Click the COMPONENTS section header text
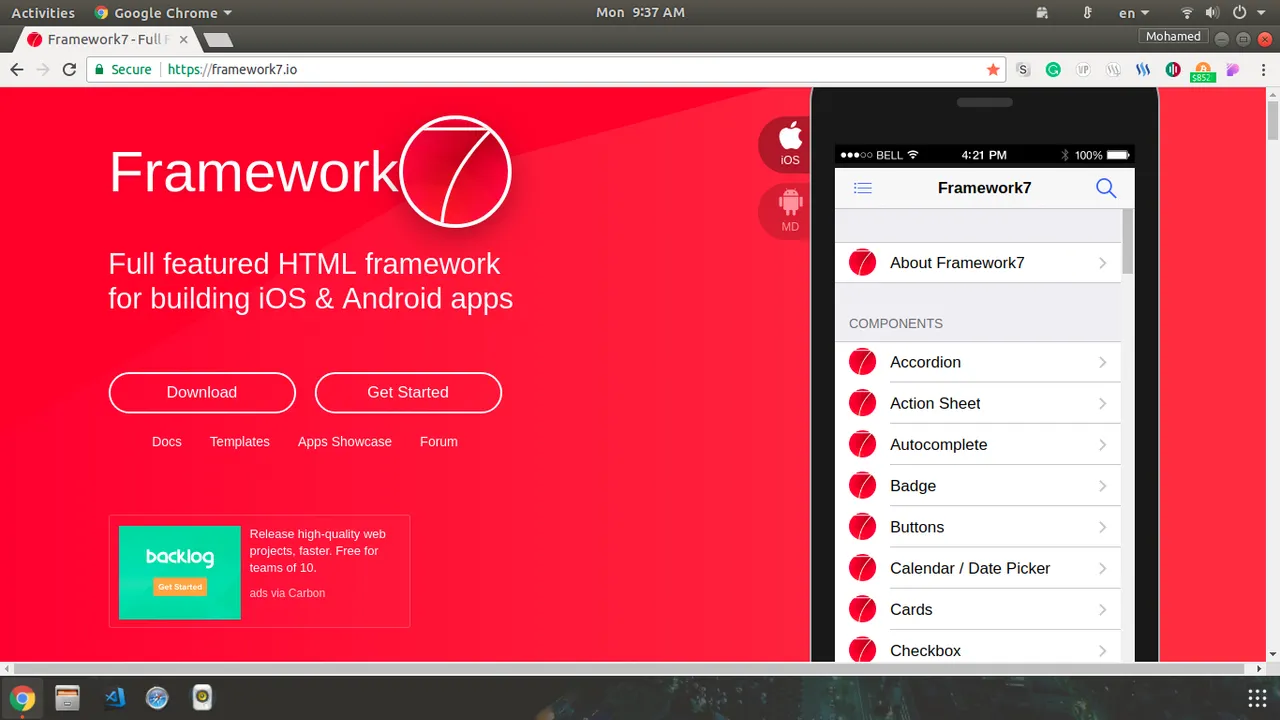1280x720 pixels. pos(896,323)
